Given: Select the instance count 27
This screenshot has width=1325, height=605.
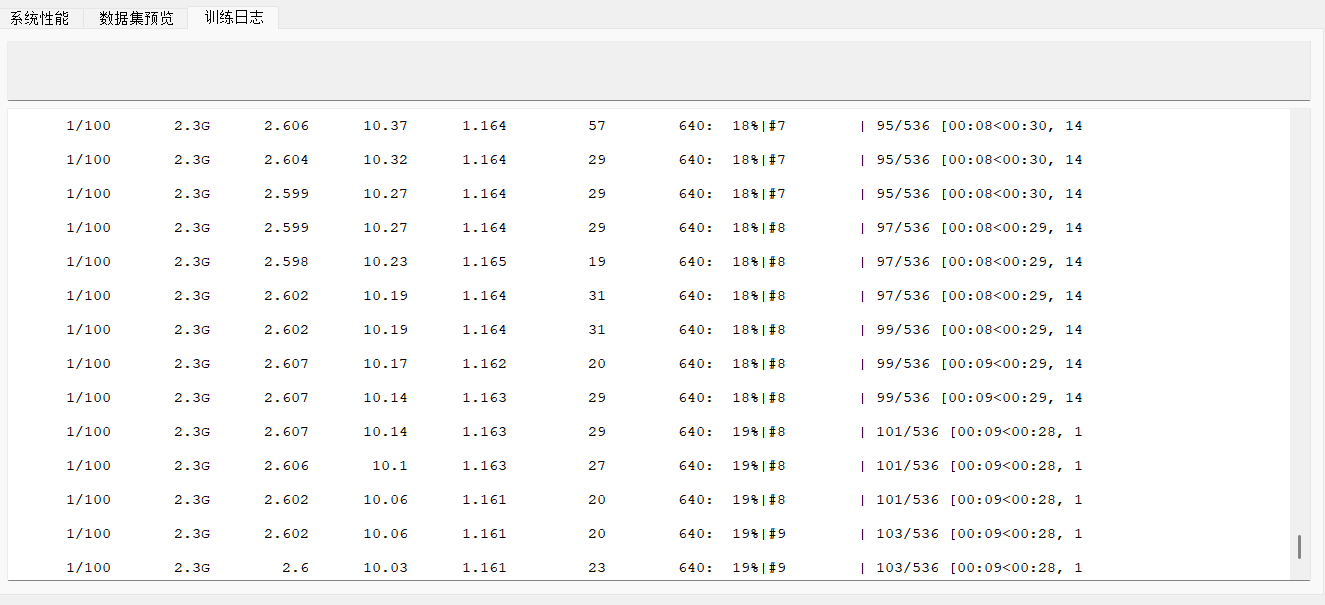Looking at the screenshot, I should pos(597,466).
